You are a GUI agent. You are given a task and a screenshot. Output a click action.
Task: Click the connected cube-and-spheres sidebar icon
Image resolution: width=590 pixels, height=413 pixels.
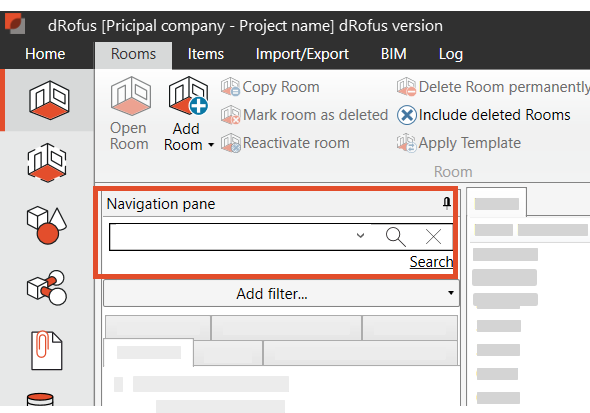click(x=47, y=287)
